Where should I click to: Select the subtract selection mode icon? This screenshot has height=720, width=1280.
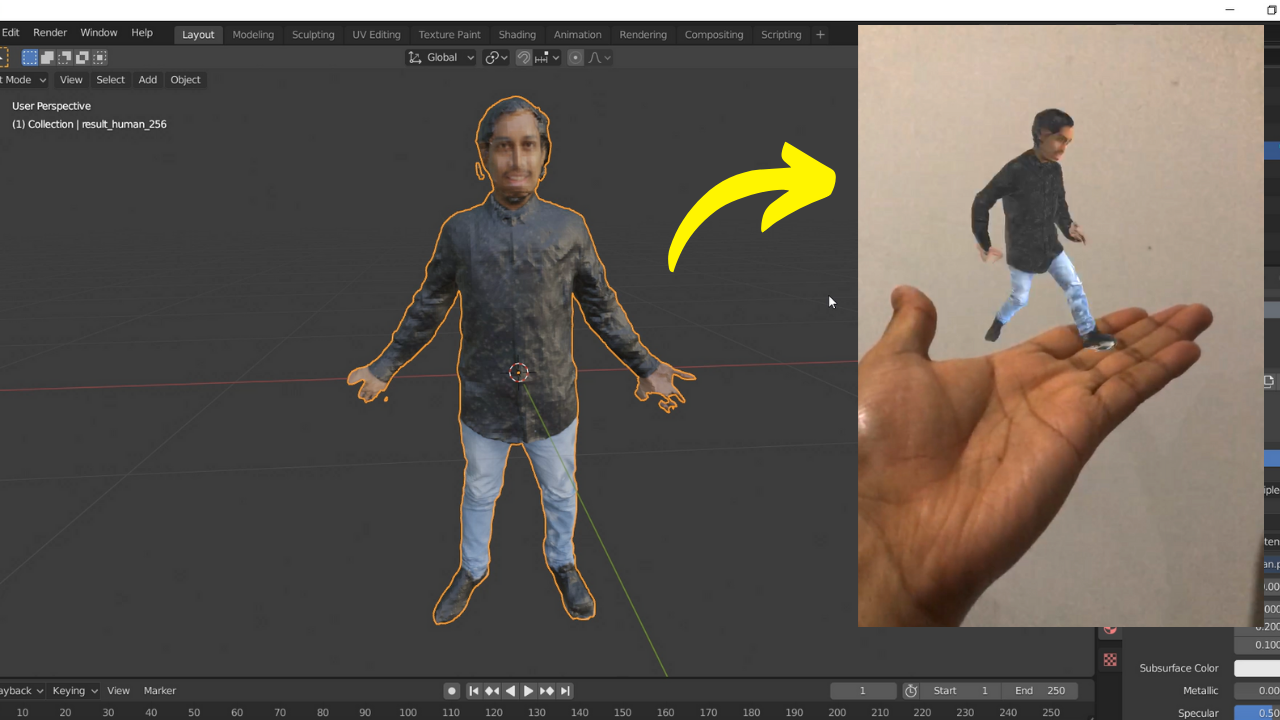pyautogui.click(x=64, y=57)
